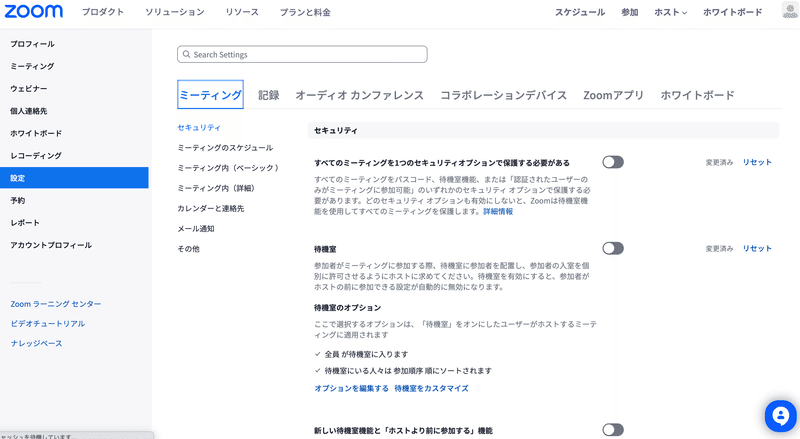Toggle 新しい待機室機能と「ホストより前に参加する」 switch

click(613, 430)
